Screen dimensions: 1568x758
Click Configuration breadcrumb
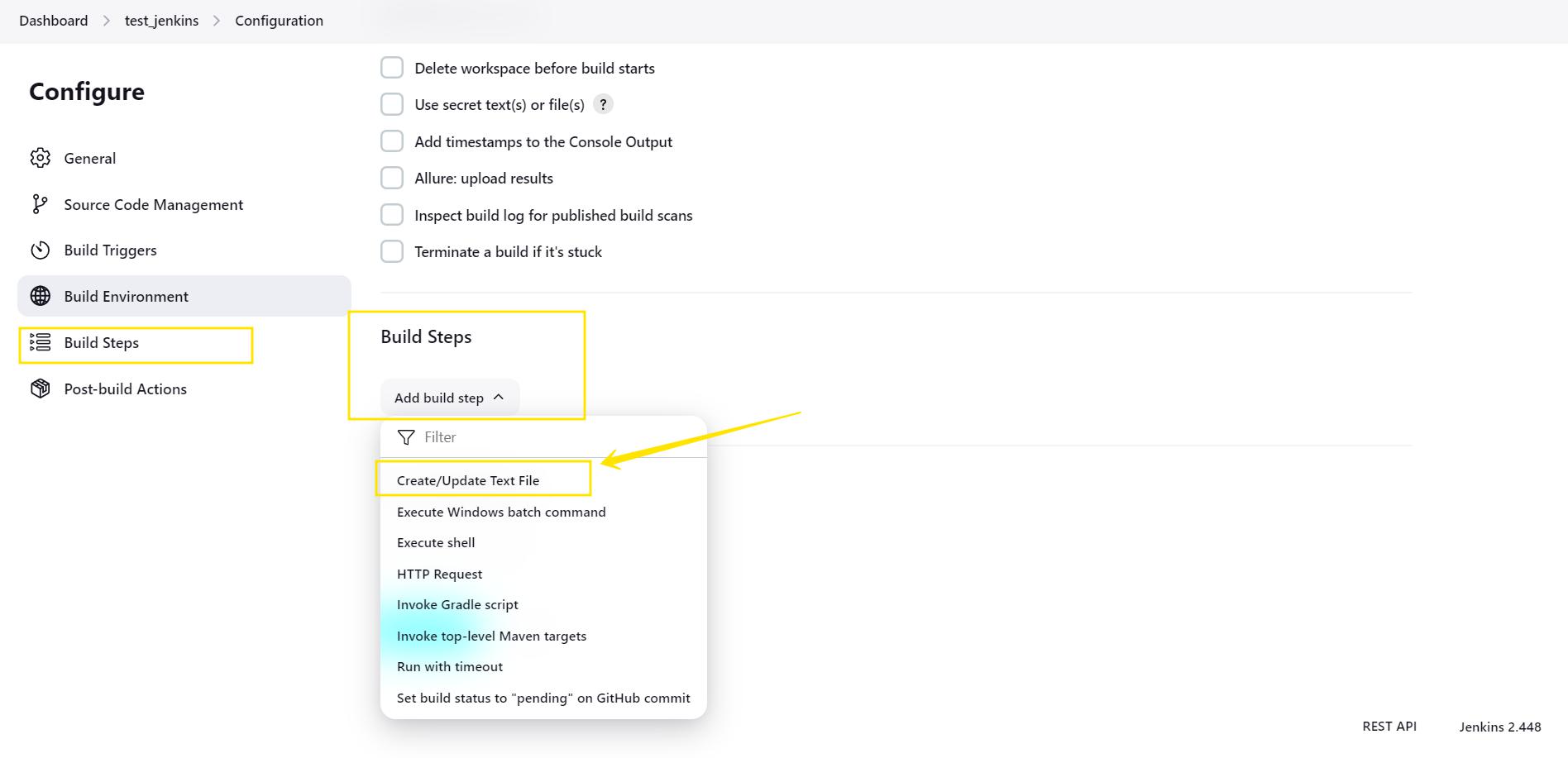279,21
